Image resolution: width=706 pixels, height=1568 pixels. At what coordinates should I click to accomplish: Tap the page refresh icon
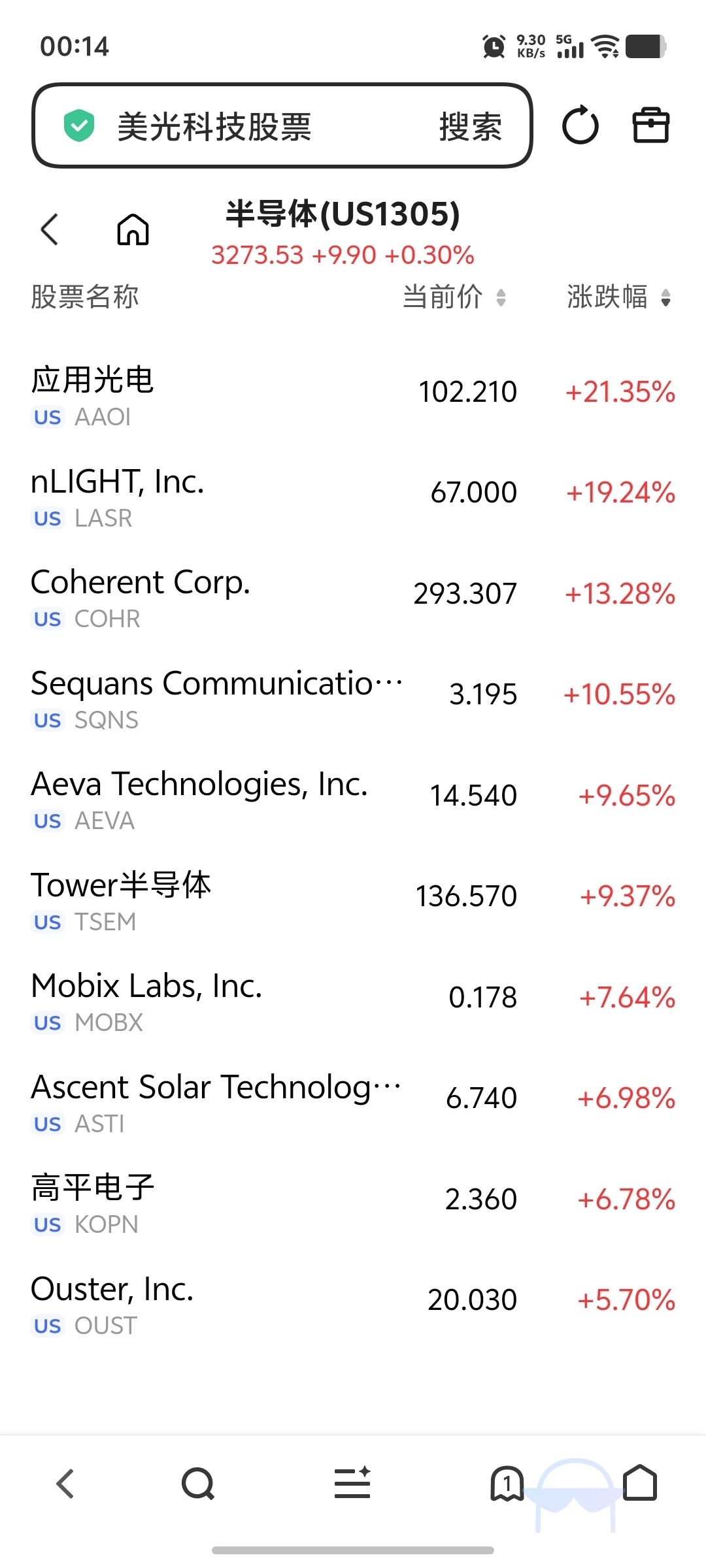580,125
